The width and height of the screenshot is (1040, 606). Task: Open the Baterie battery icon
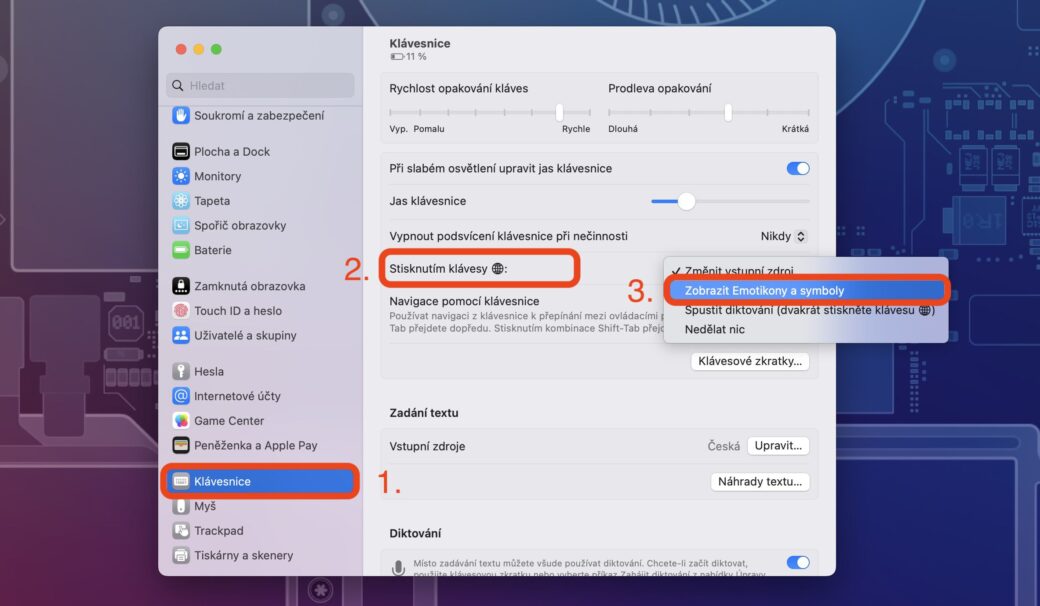(181, 250)
